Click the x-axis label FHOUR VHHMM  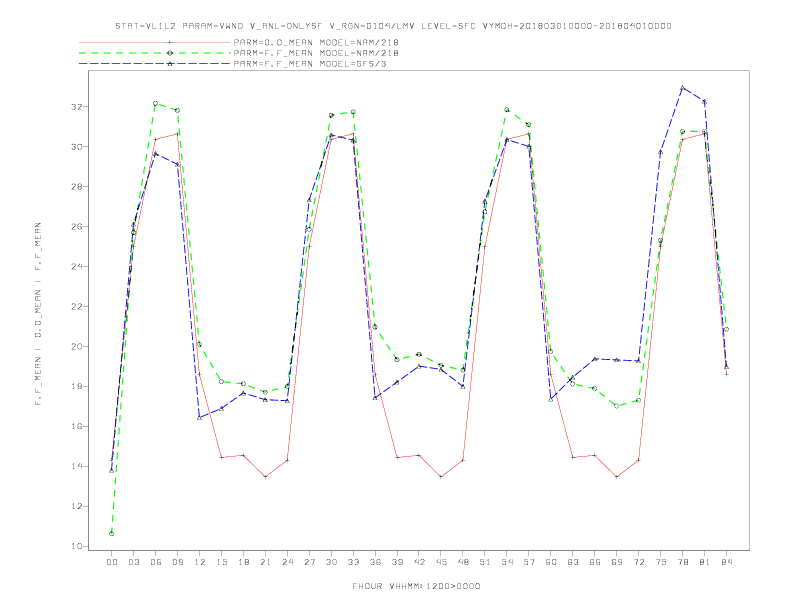click(416, 586)
